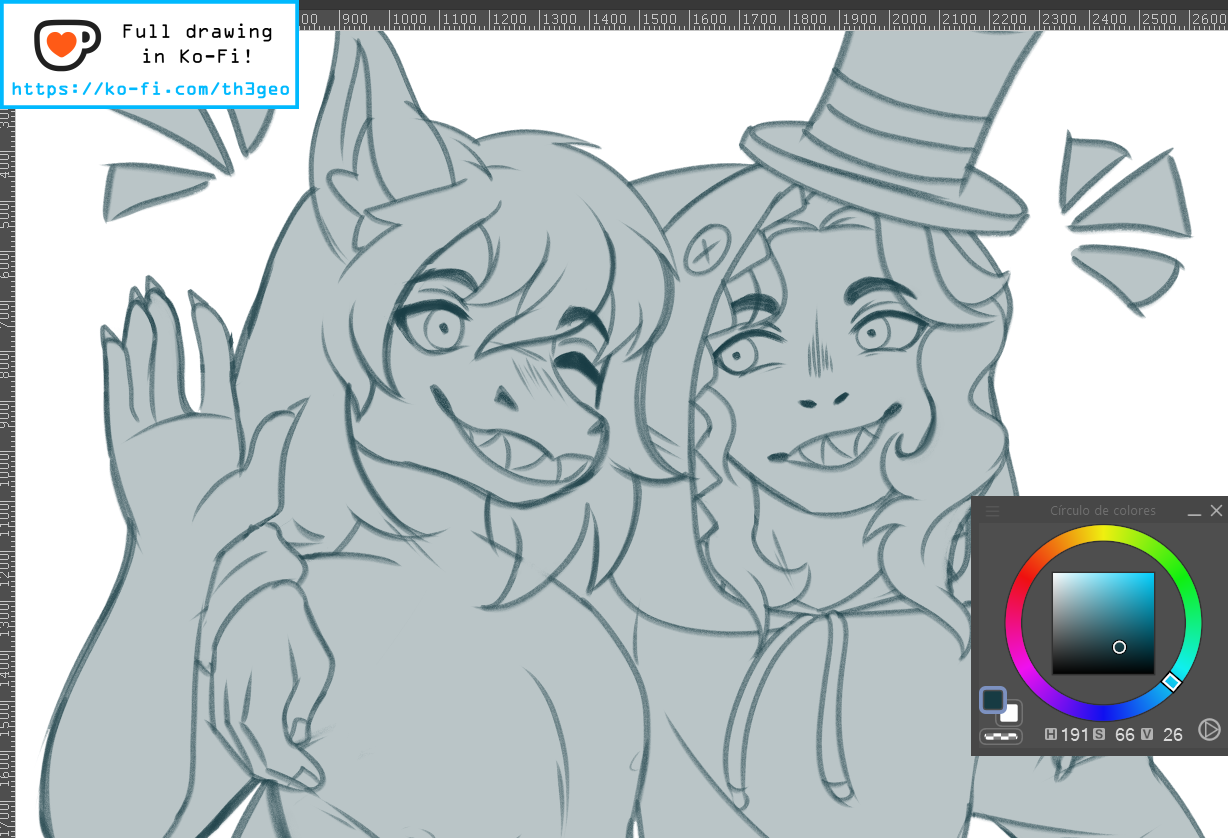1228x838 pixels.
Task: Switch color space with the circled arrow button
Action: [x=1208, y=730]
